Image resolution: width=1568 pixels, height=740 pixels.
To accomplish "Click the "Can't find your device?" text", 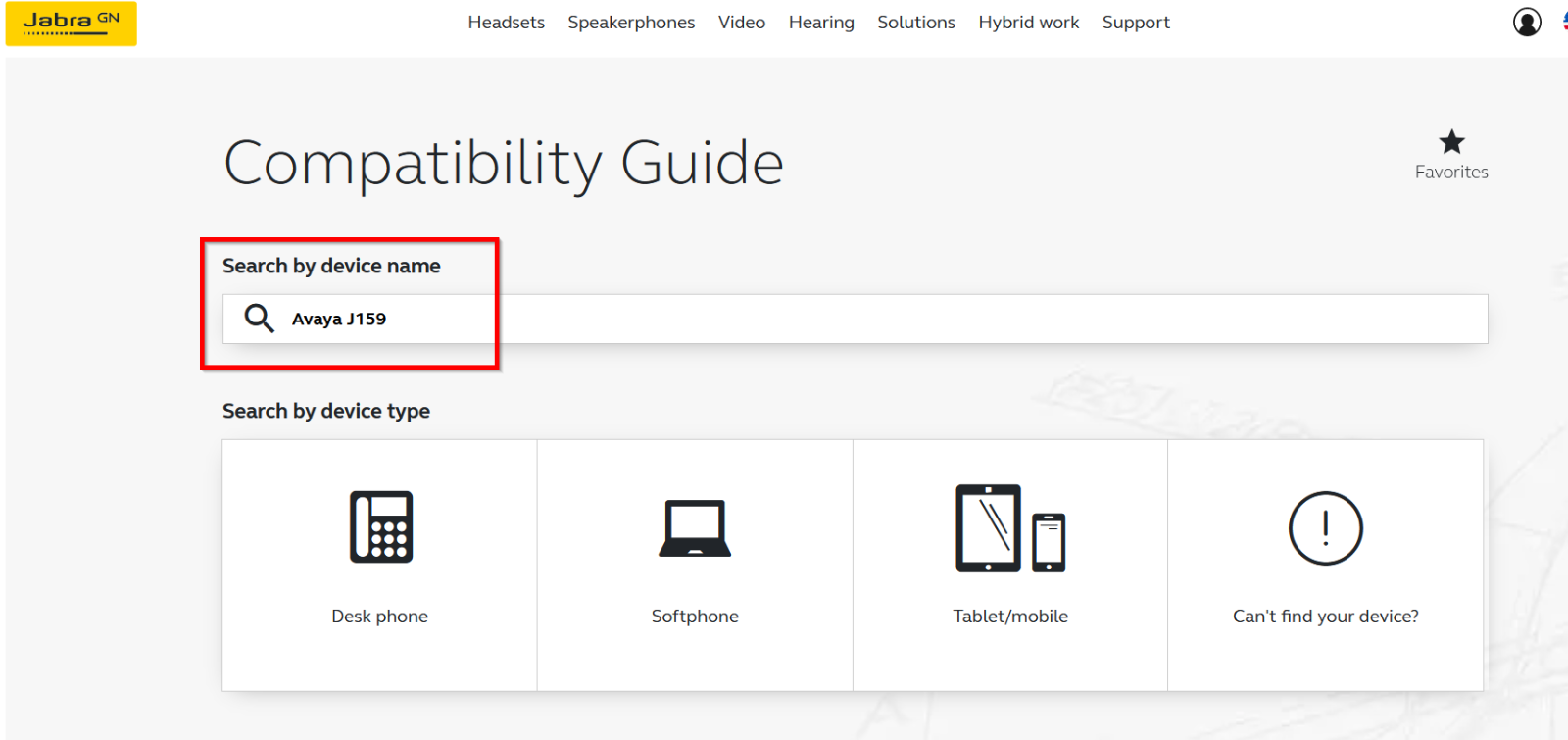I will [x=1325, y=617].
